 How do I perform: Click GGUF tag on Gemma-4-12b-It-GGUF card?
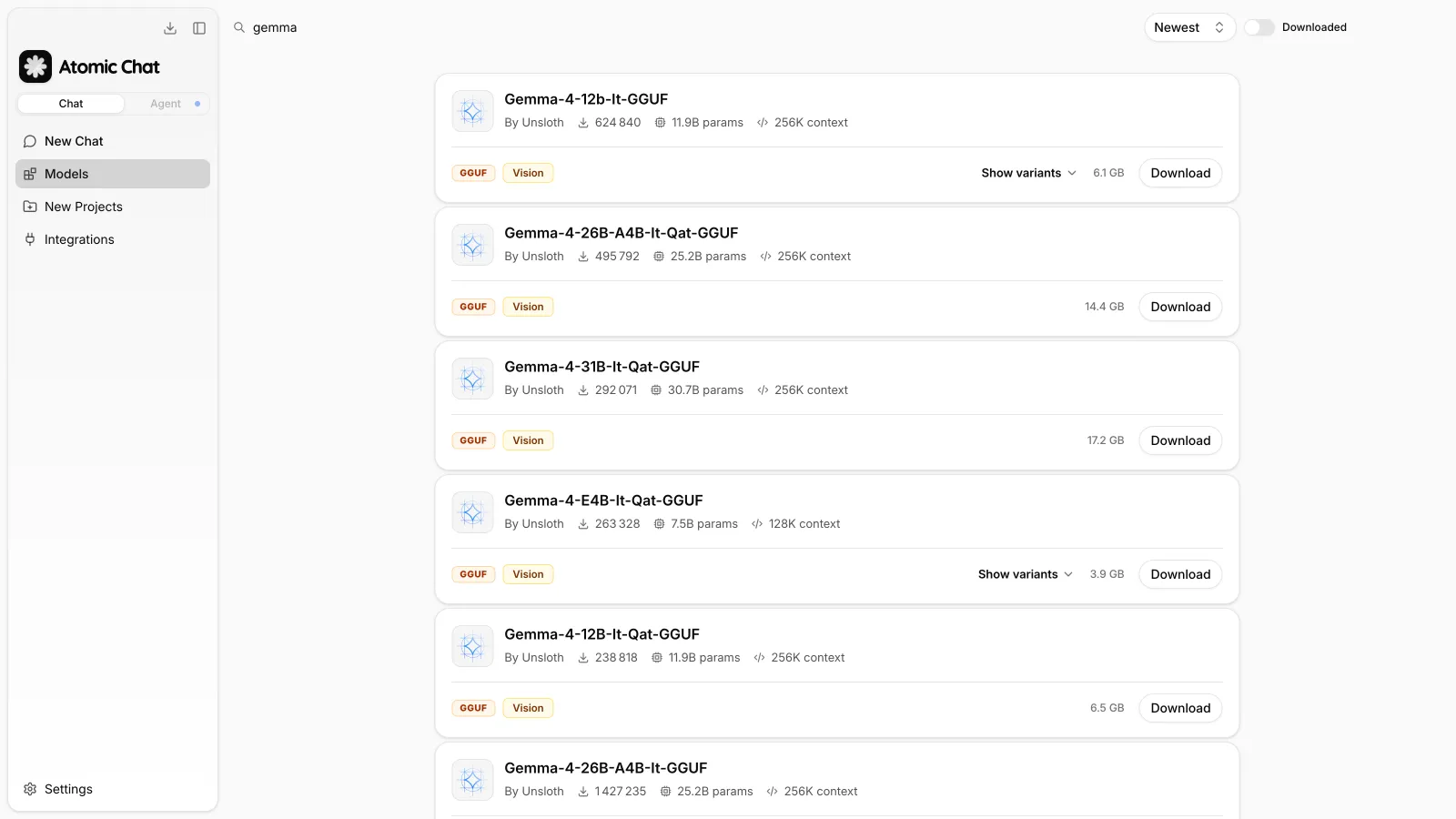click(x=473, y=173)
